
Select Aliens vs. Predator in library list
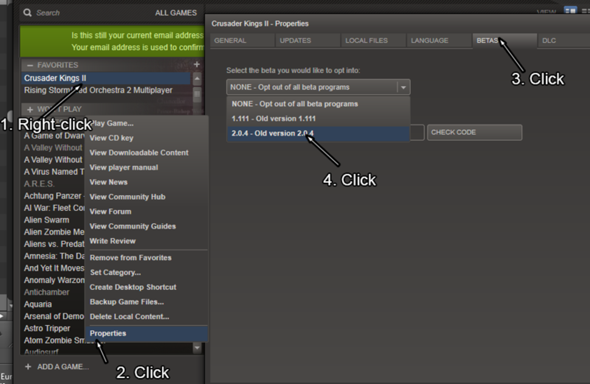pyautogui.click(x=54, y=244)
